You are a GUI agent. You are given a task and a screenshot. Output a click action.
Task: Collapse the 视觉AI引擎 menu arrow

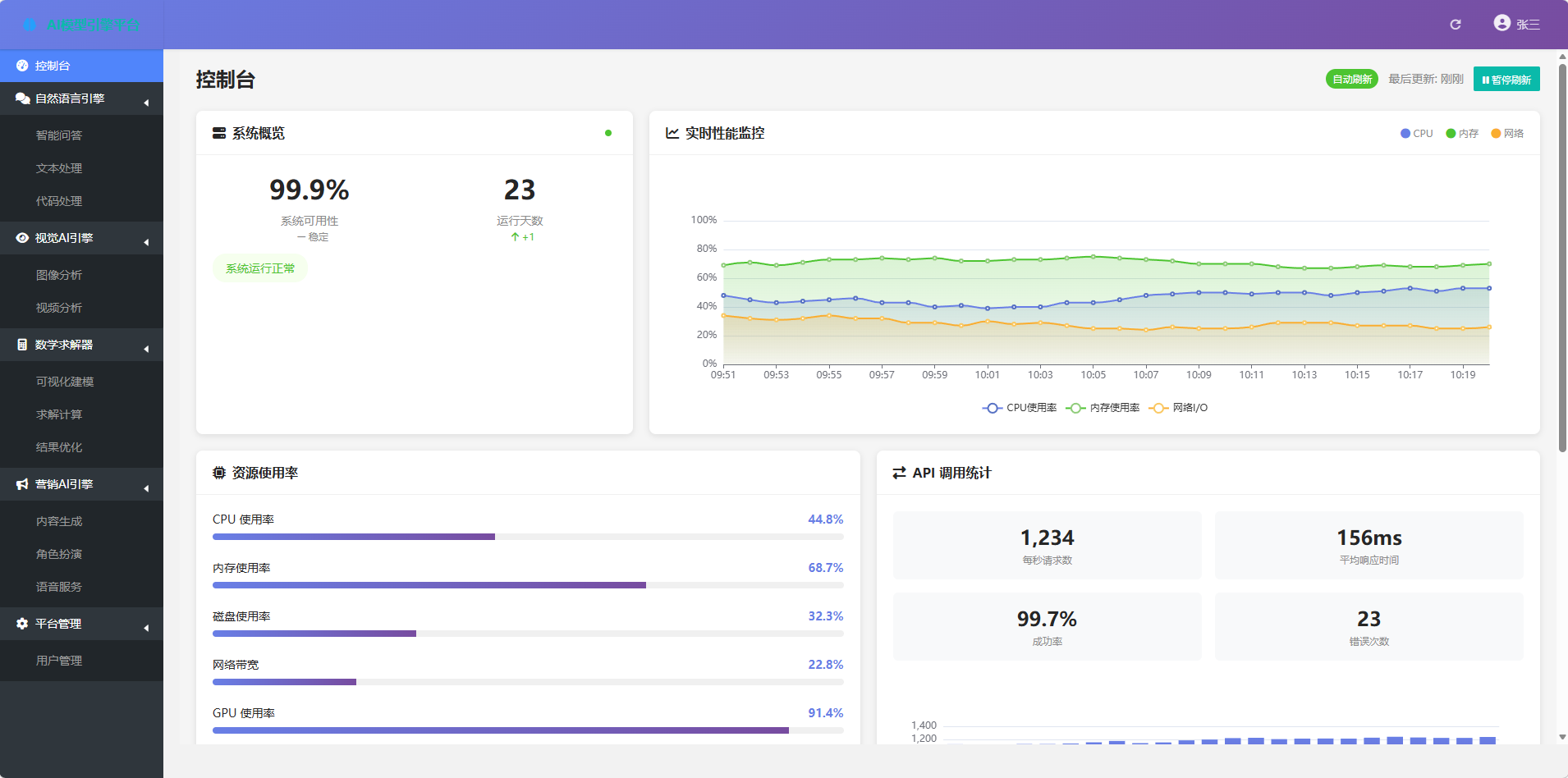146,242
